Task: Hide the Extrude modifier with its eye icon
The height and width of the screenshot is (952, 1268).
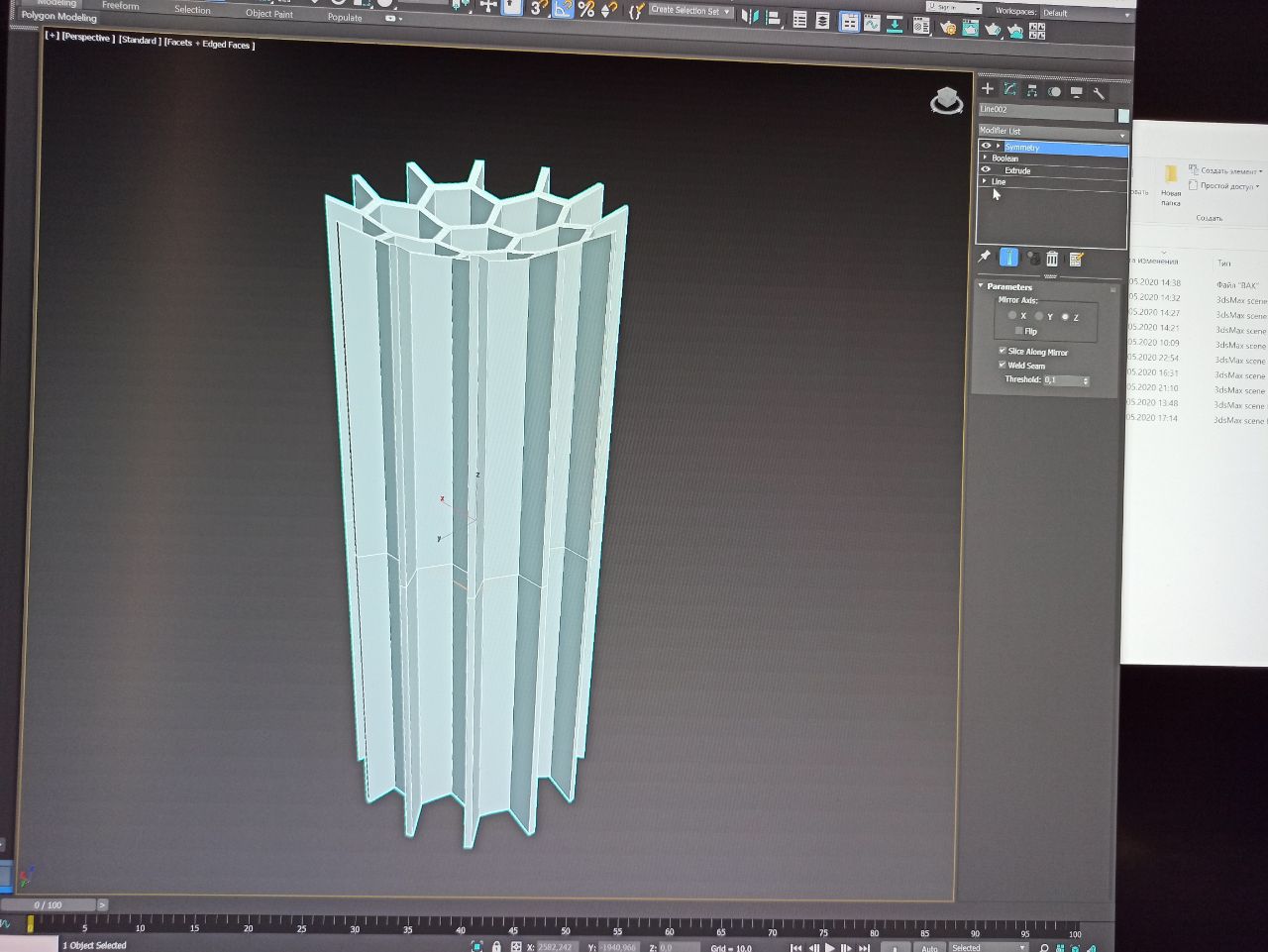Action: (986, 169)
